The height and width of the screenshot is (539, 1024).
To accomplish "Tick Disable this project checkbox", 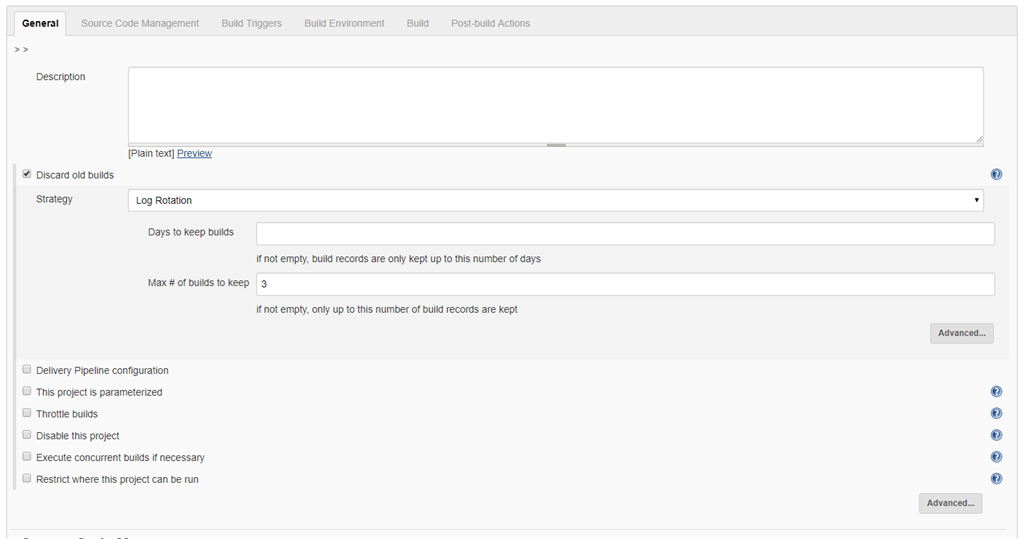I will (x=27, y=435).
